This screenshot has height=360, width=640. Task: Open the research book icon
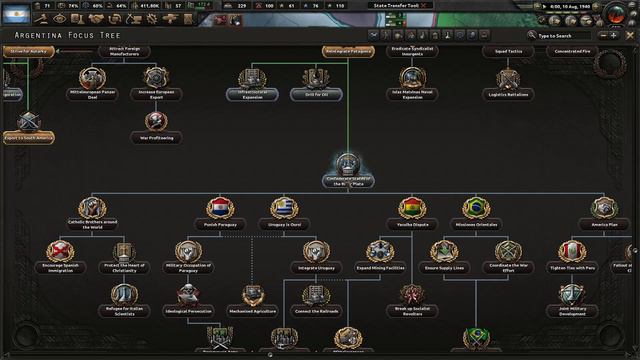(x=77, y=19)
